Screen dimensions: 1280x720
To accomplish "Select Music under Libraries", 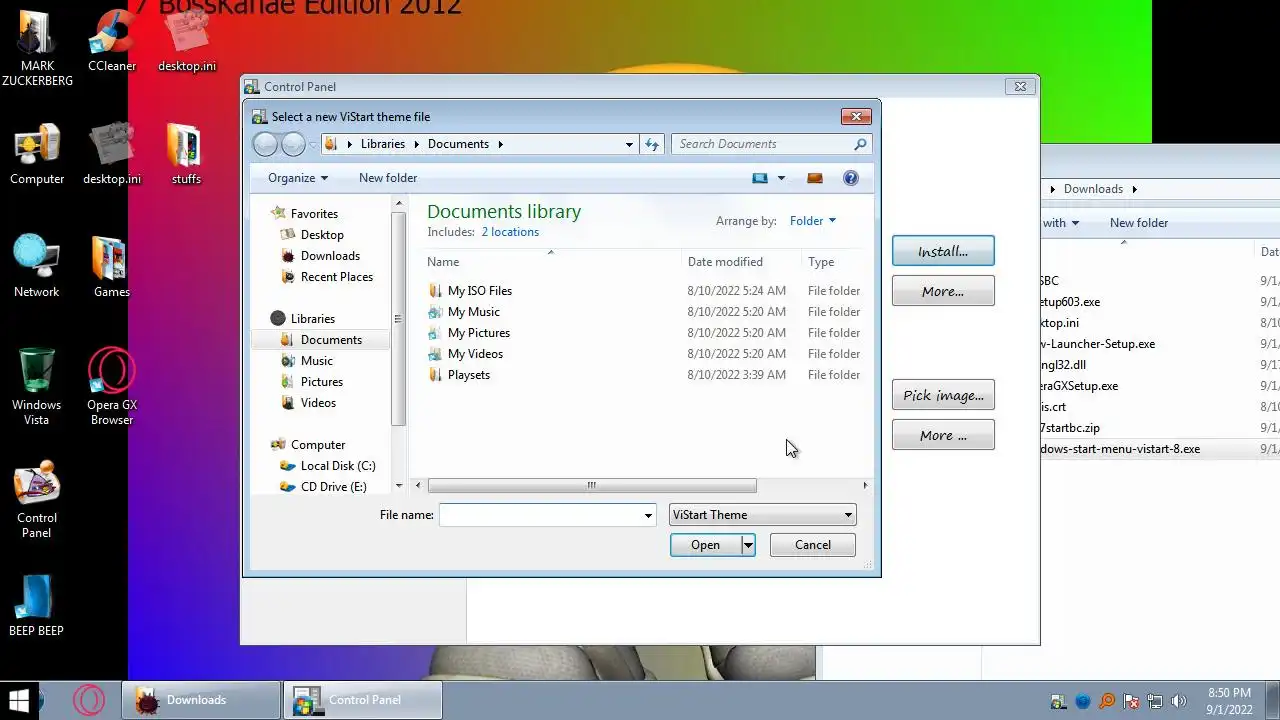I will point(317,361).
